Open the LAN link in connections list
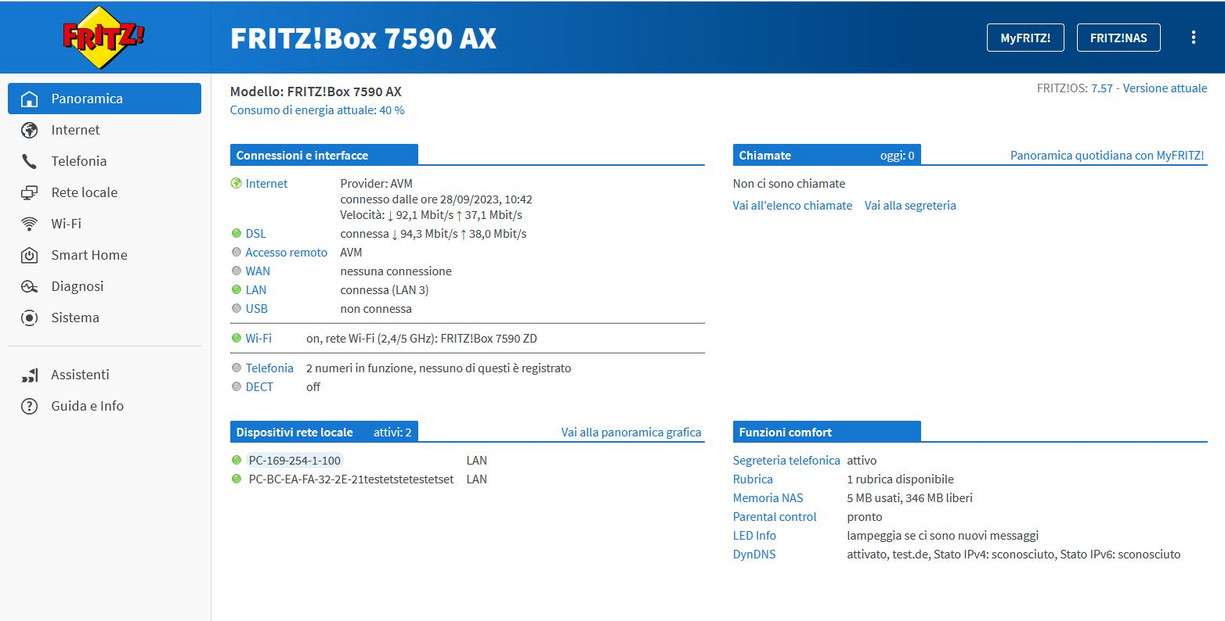Image resolution: width=1225 pixels, height=621 pixels. tap(256, 290)
